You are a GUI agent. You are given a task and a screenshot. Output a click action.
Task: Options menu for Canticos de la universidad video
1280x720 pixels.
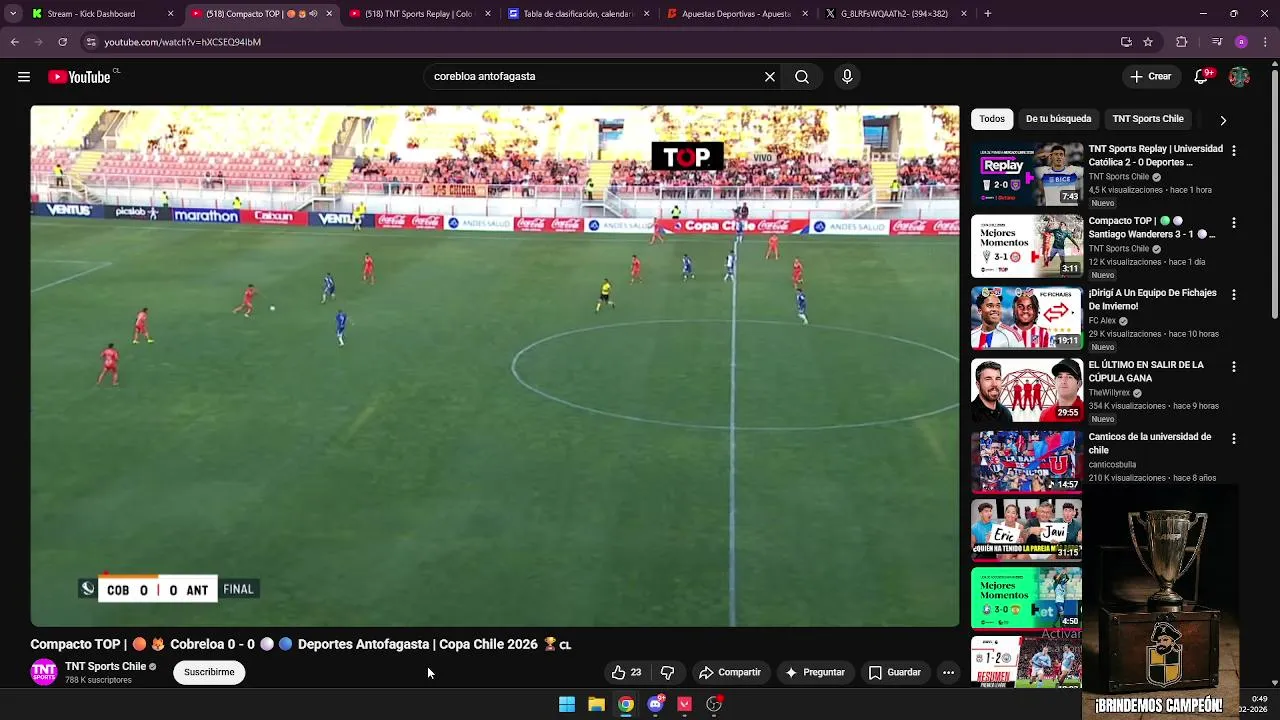[1233, 438]
